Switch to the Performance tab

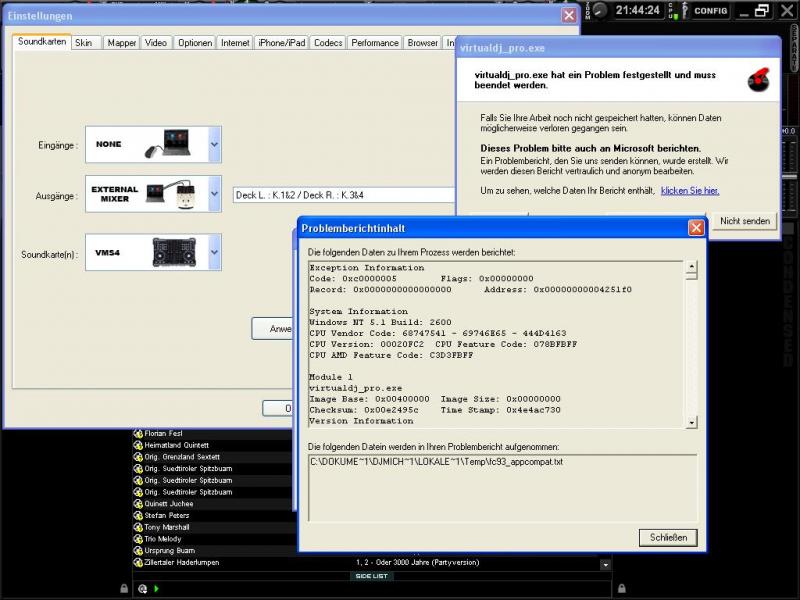(x=375, y=43)
